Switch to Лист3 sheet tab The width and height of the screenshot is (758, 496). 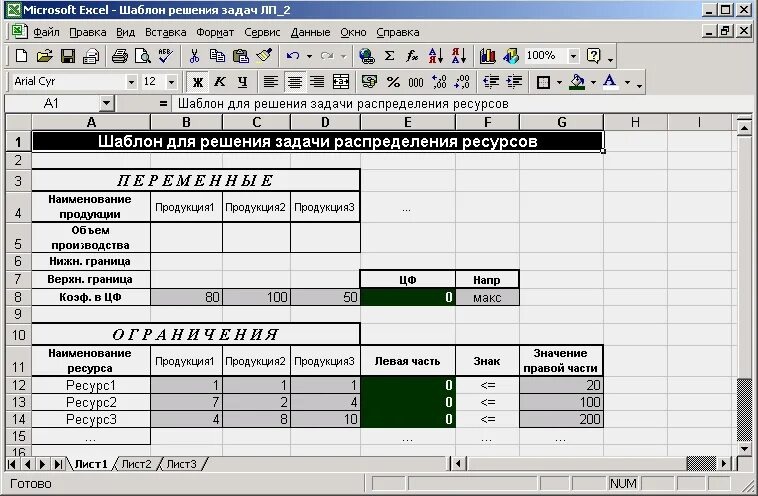(x=181, y=464)
